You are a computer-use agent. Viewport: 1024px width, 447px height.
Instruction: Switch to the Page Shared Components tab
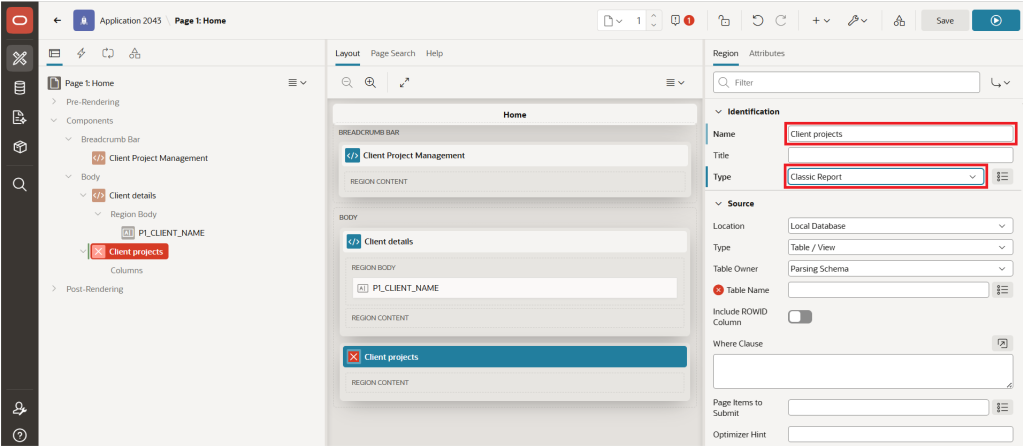pyautogui.click(x=135, y=53)
